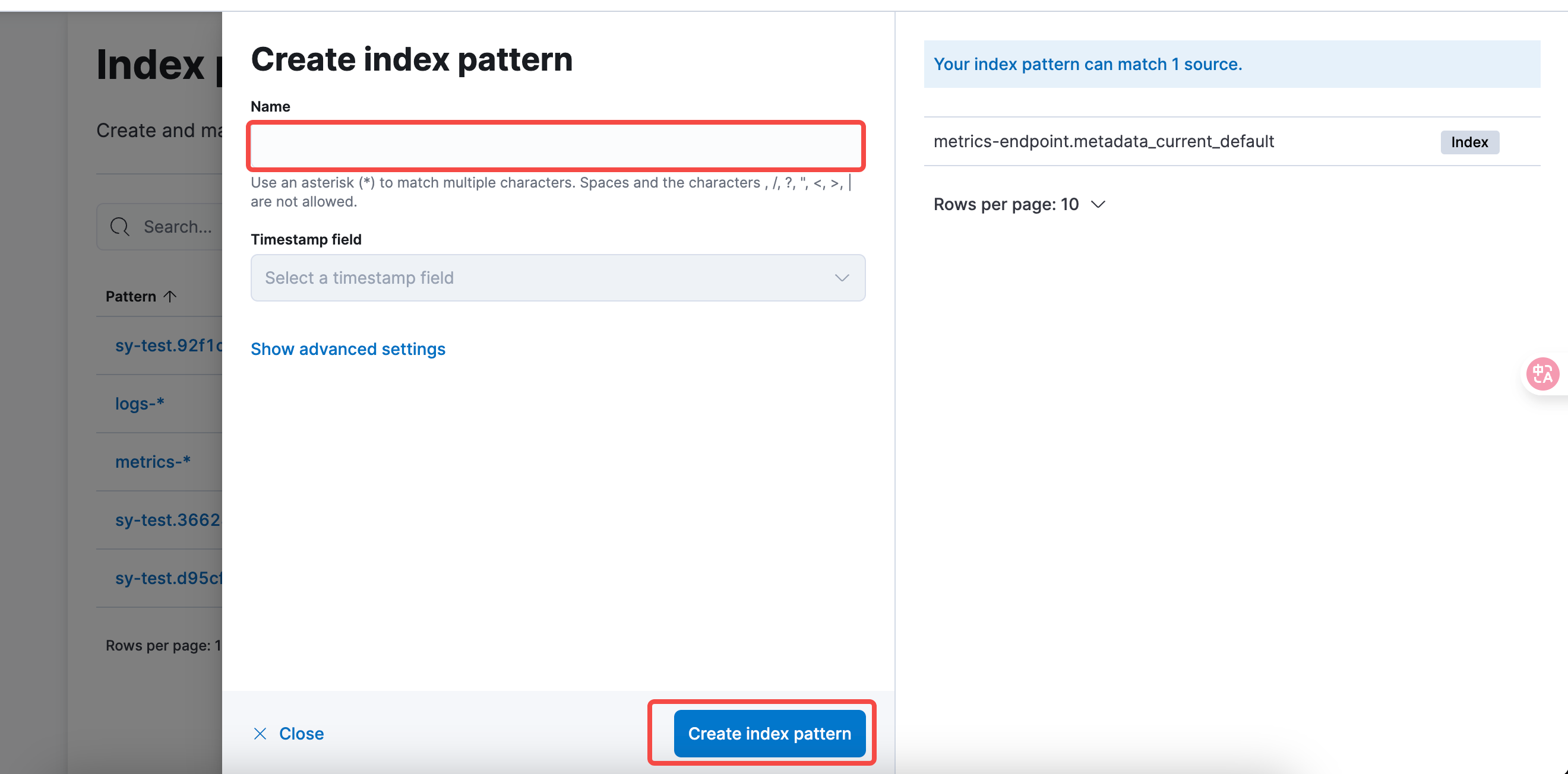The width and height of the screenshot is (1568, 774).
Task: Open the Timestamp field dropdown
Action: pyautogui.click(x=557, y=278)
